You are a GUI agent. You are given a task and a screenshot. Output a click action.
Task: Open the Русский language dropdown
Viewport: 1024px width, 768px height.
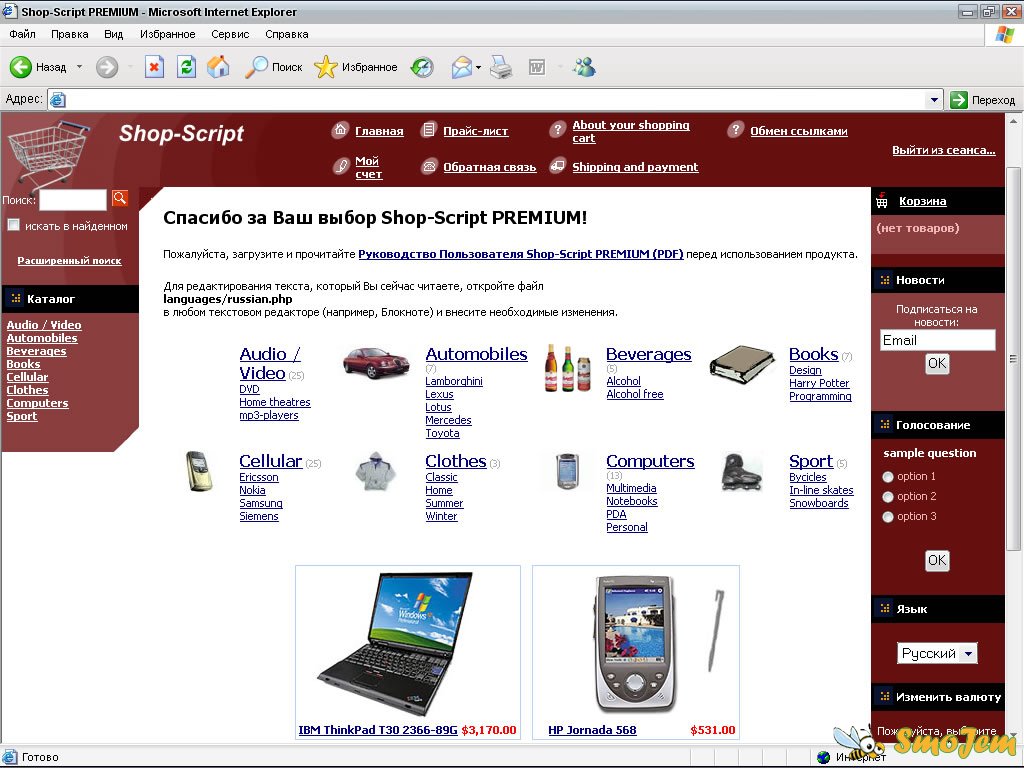[x=937, y=653]
